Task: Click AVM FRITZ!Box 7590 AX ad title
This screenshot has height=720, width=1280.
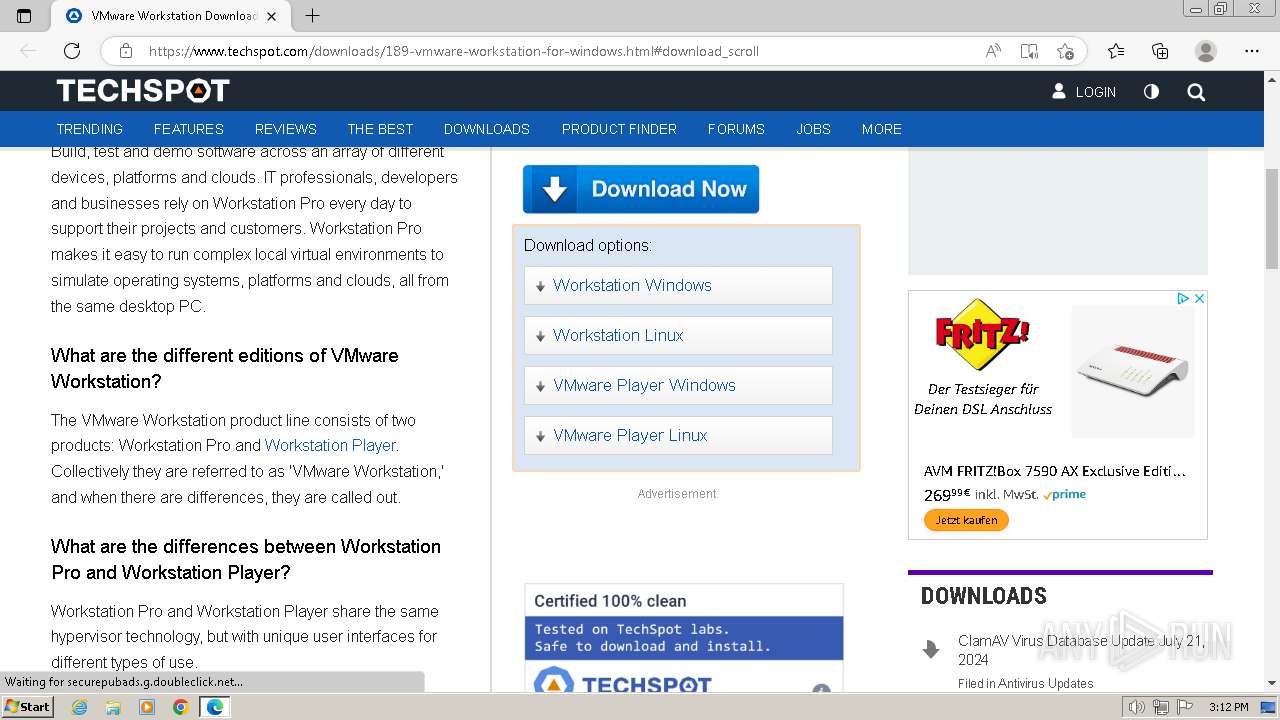Action: coord(1055,471)
